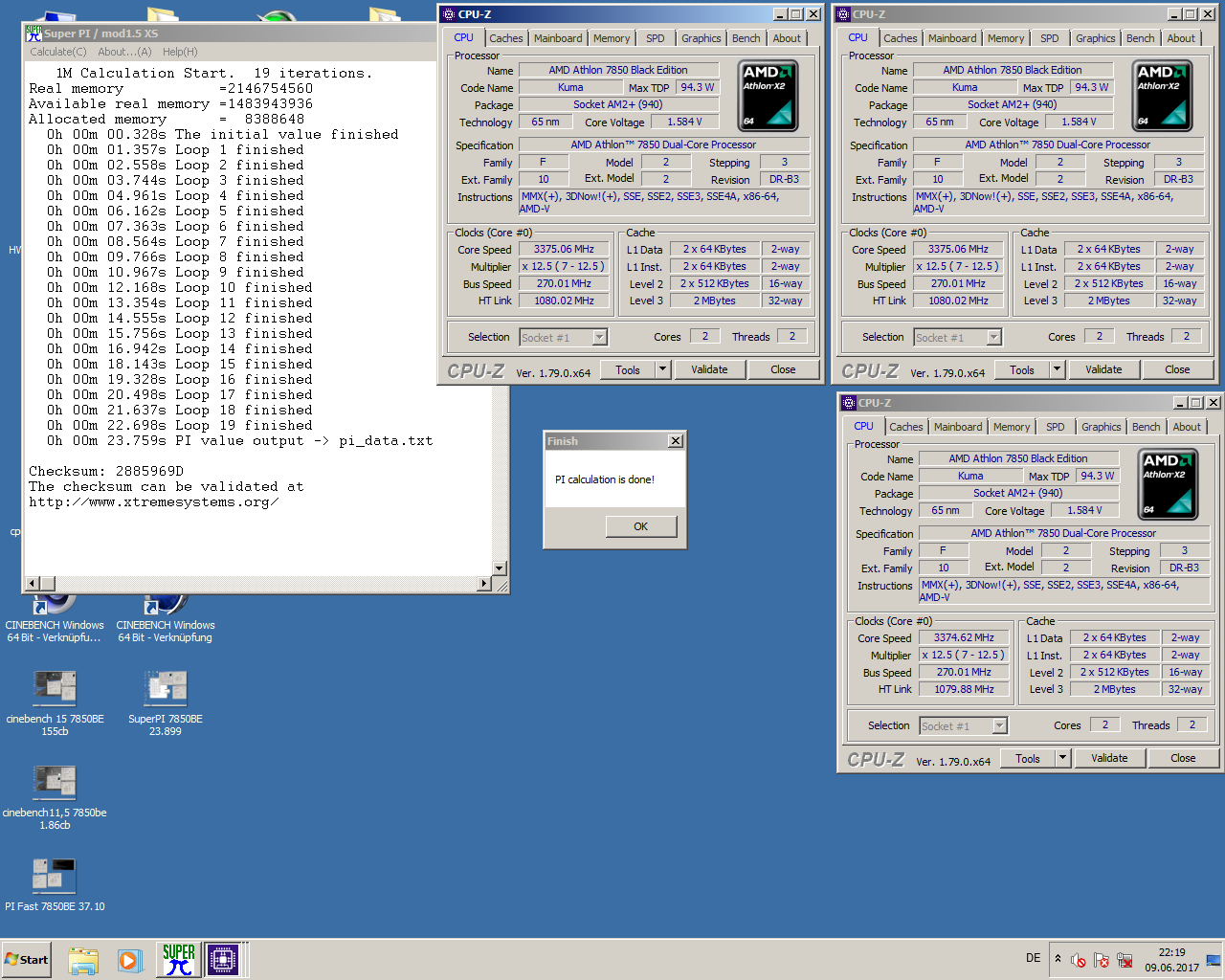The height and width of the screenshot is (980, 1225).
Task: Open Memory tab in the active CPU-Z window
Action: 612,38
